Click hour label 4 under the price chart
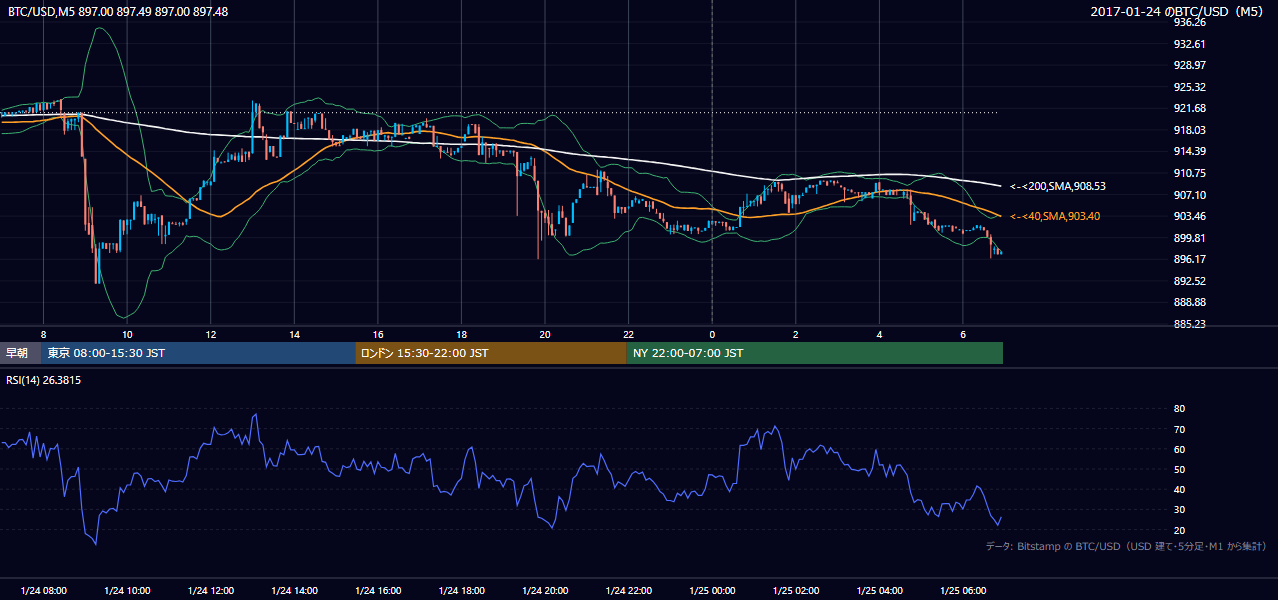The height and width of the screenshot is (600, 1278). pyautogui.click(x=879, y=334)
